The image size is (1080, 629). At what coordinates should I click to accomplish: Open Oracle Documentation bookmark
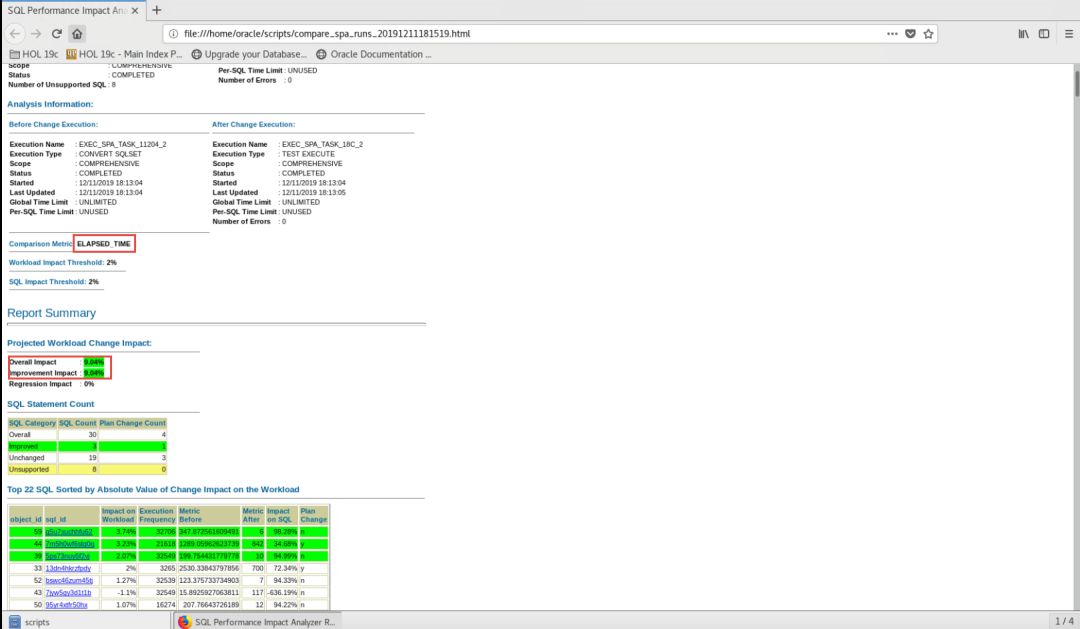pos(374,54)
